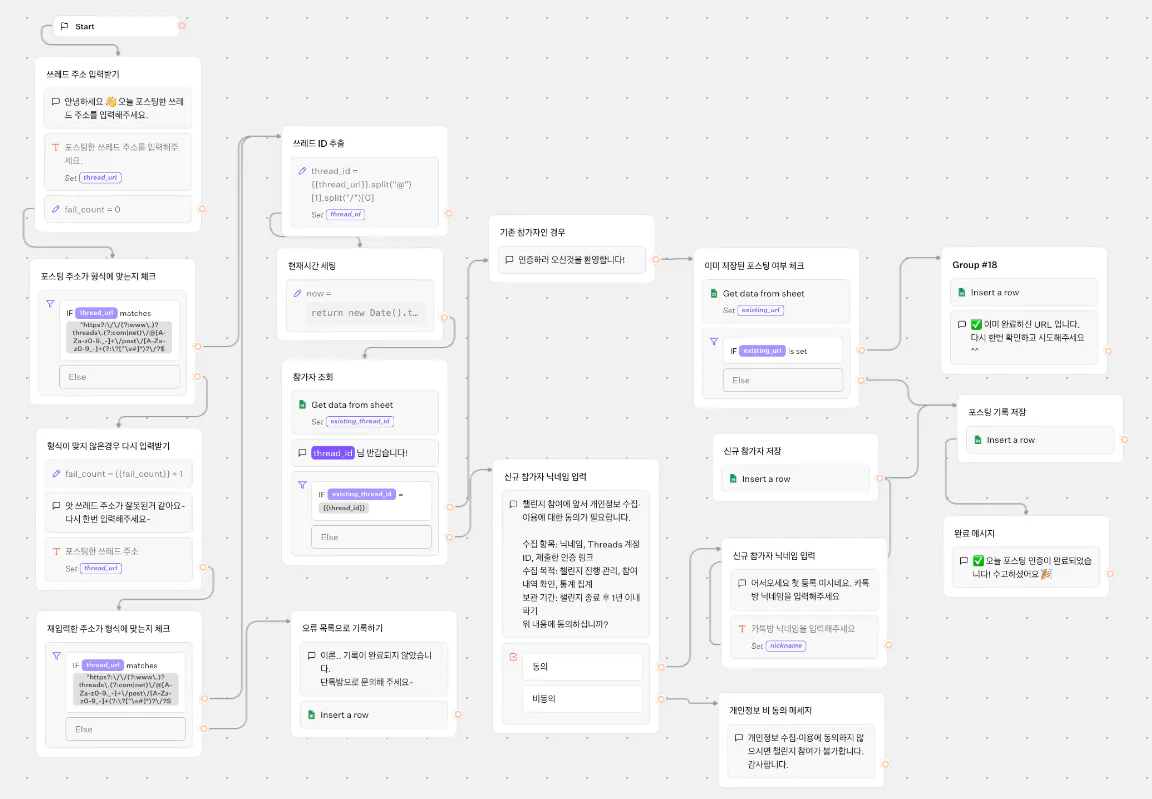Click the Else branch in 재입력한 주소가 형식에 맞는지 체크
The image size is (1152, 799).
[126, 729]
